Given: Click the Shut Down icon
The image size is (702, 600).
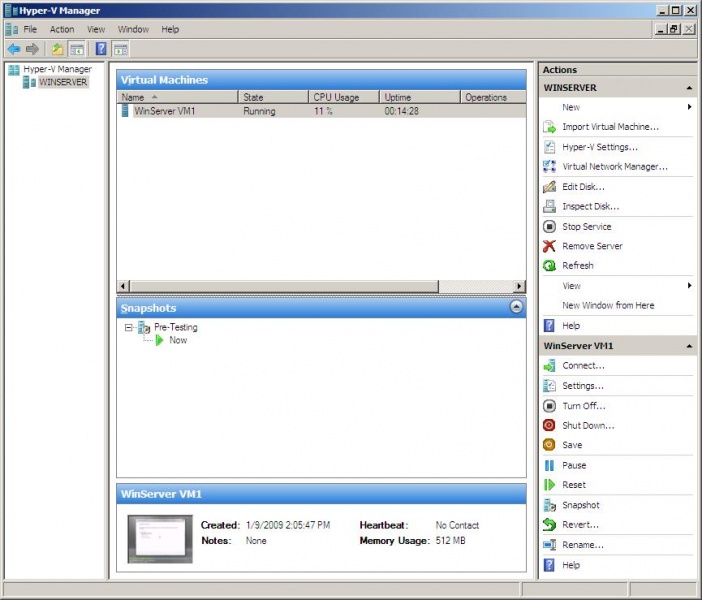Looking at the screenshot, I should pos(549,426).
